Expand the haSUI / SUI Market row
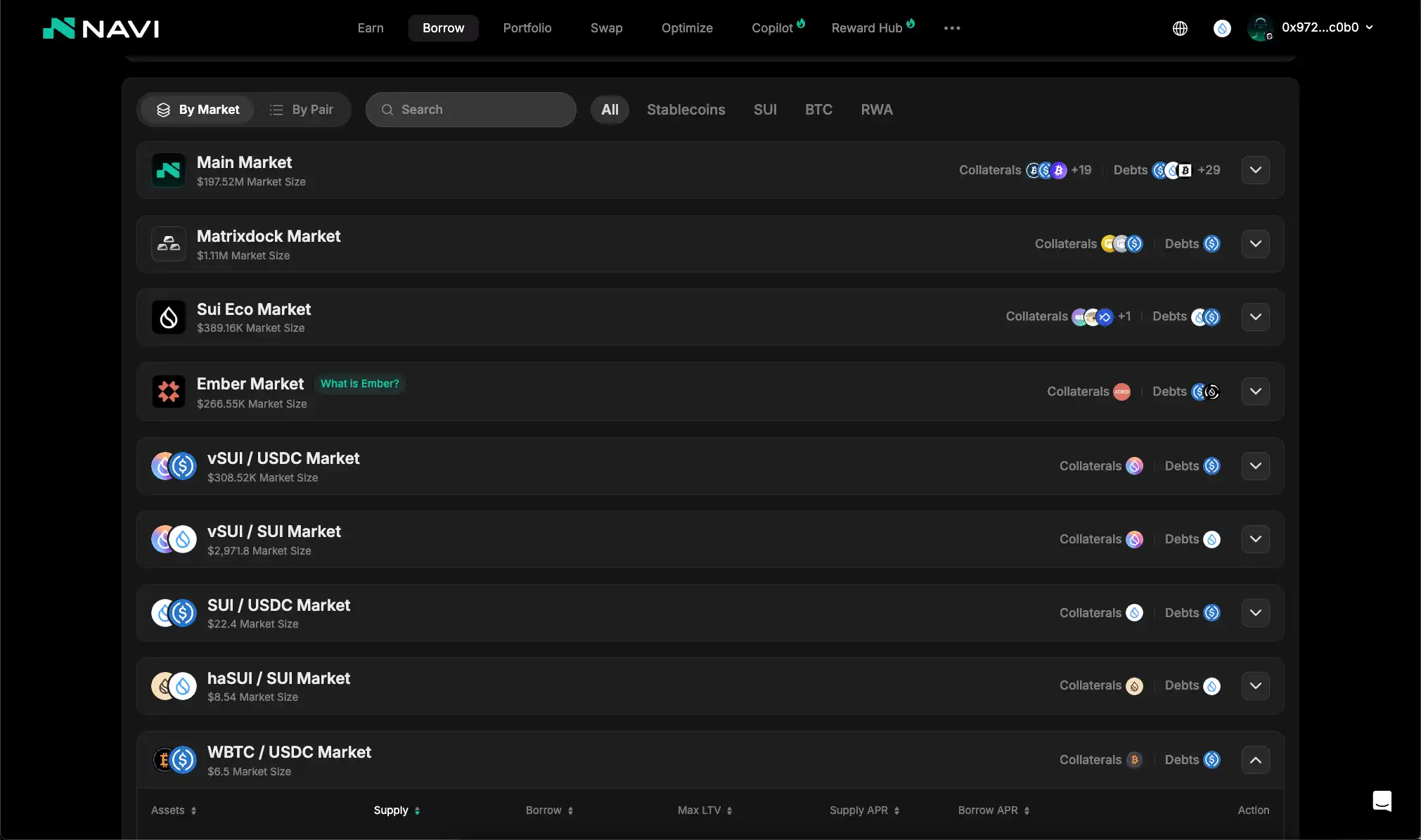The image size is (1421, 840). 1256,686
